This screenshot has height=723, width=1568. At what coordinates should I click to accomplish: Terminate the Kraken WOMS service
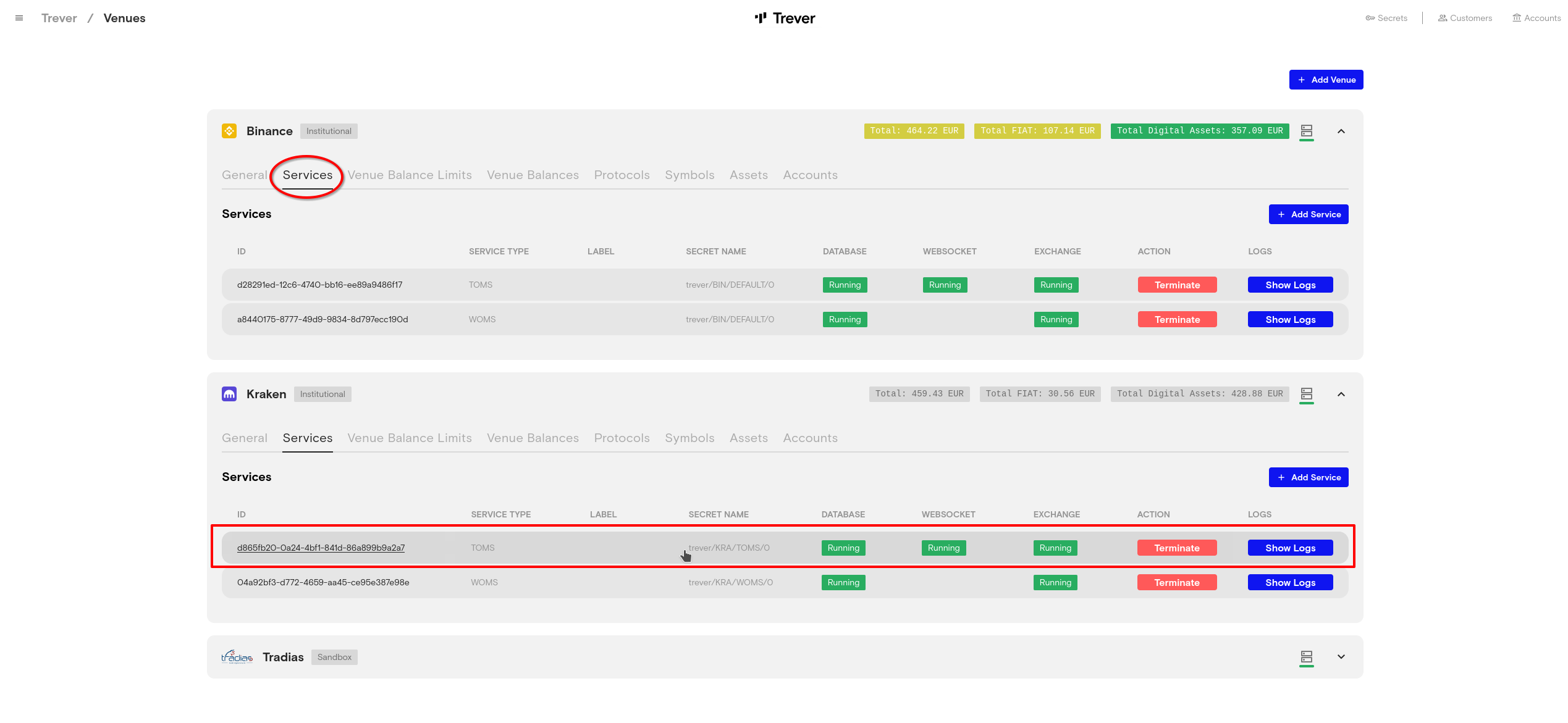click(1176, 582)
